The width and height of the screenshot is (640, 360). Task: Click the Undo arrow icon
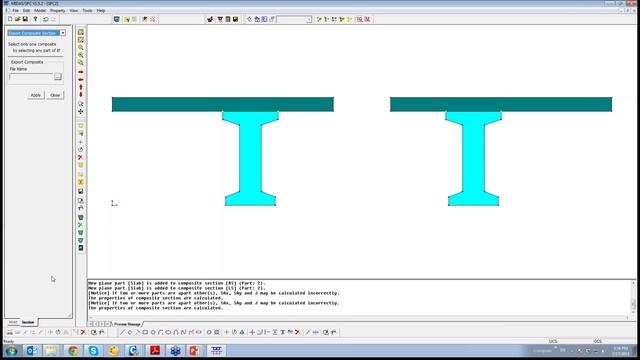tap(45, 19)
